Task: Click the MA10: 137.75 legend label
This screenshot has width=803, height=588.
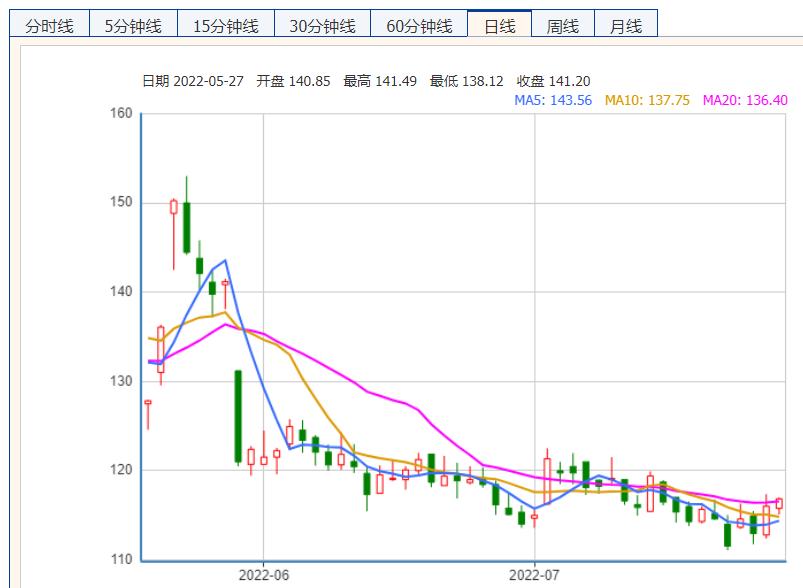Action: 647,100
